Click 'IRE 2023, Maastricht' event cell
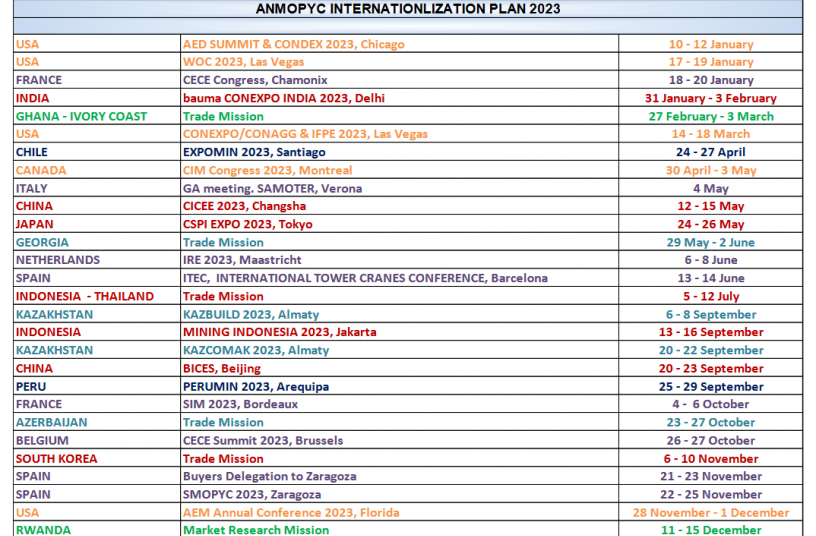 (x=400, y=260)
